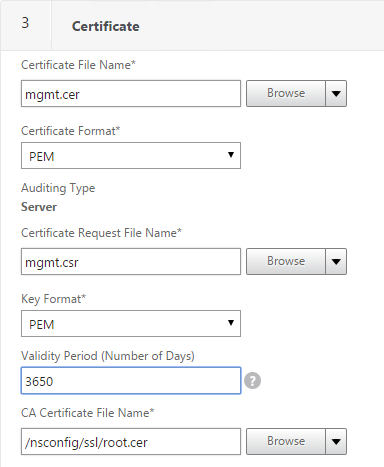Click the Certificate section heading
This screenshot has width=384, height=467.
point(106,26)
